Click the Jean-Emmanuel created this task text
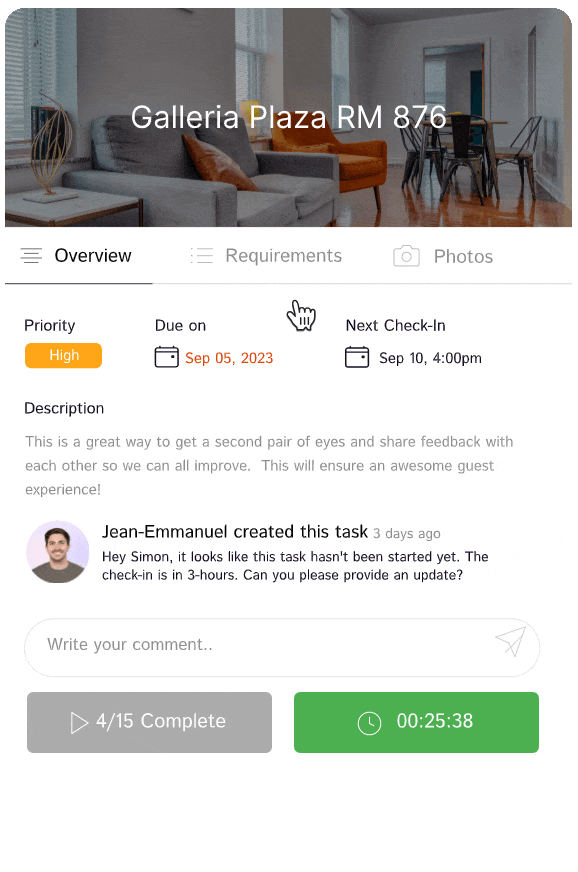This screenshot has height=872, width=578. click(235, 532)
